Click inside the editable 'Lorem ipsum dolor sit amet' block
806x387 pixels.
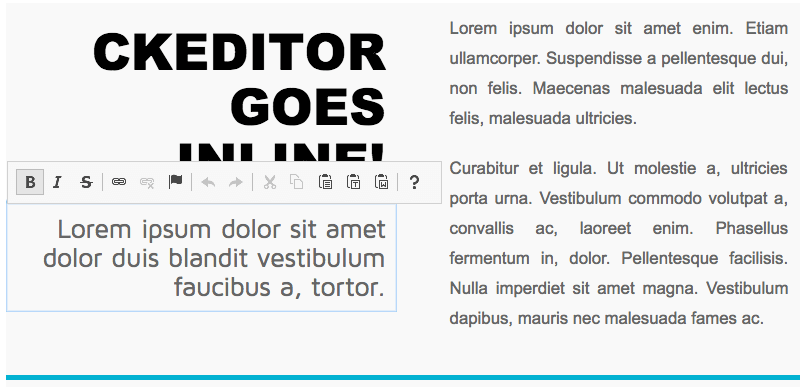(x=201, y=257)
